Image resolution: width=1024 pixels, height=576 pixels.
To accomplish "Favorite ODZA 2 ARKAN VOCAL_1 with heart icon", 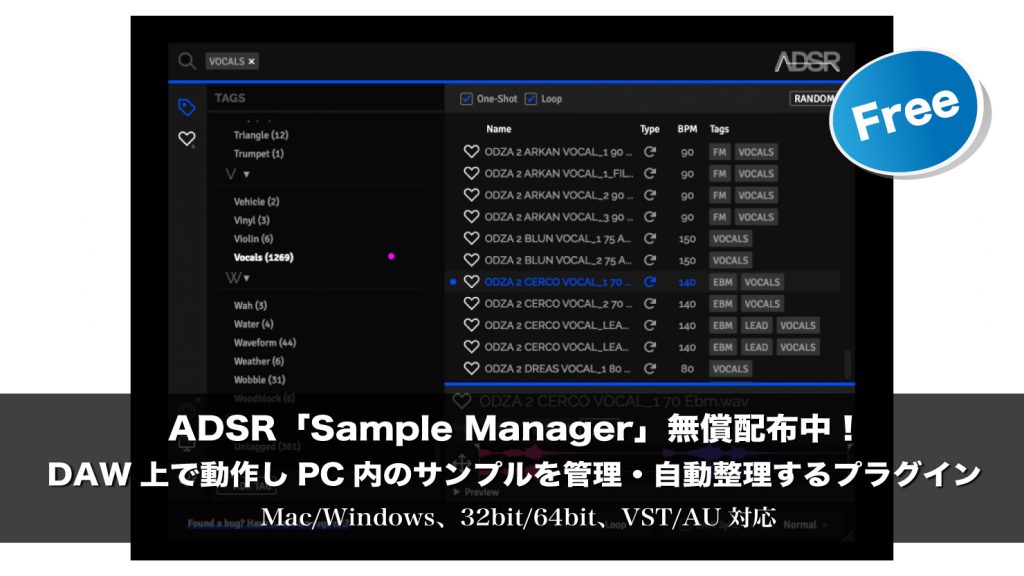I will click(x=469, y=152).
